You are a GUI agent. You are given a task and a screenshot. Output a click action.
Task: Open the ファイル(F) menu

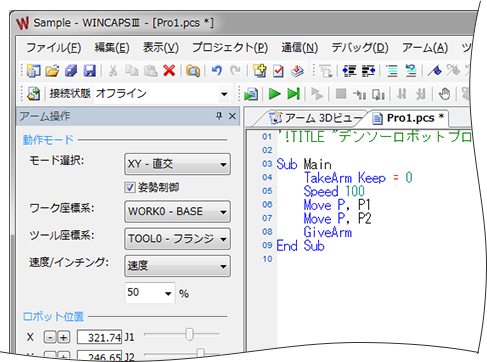[x=54, y=48]
